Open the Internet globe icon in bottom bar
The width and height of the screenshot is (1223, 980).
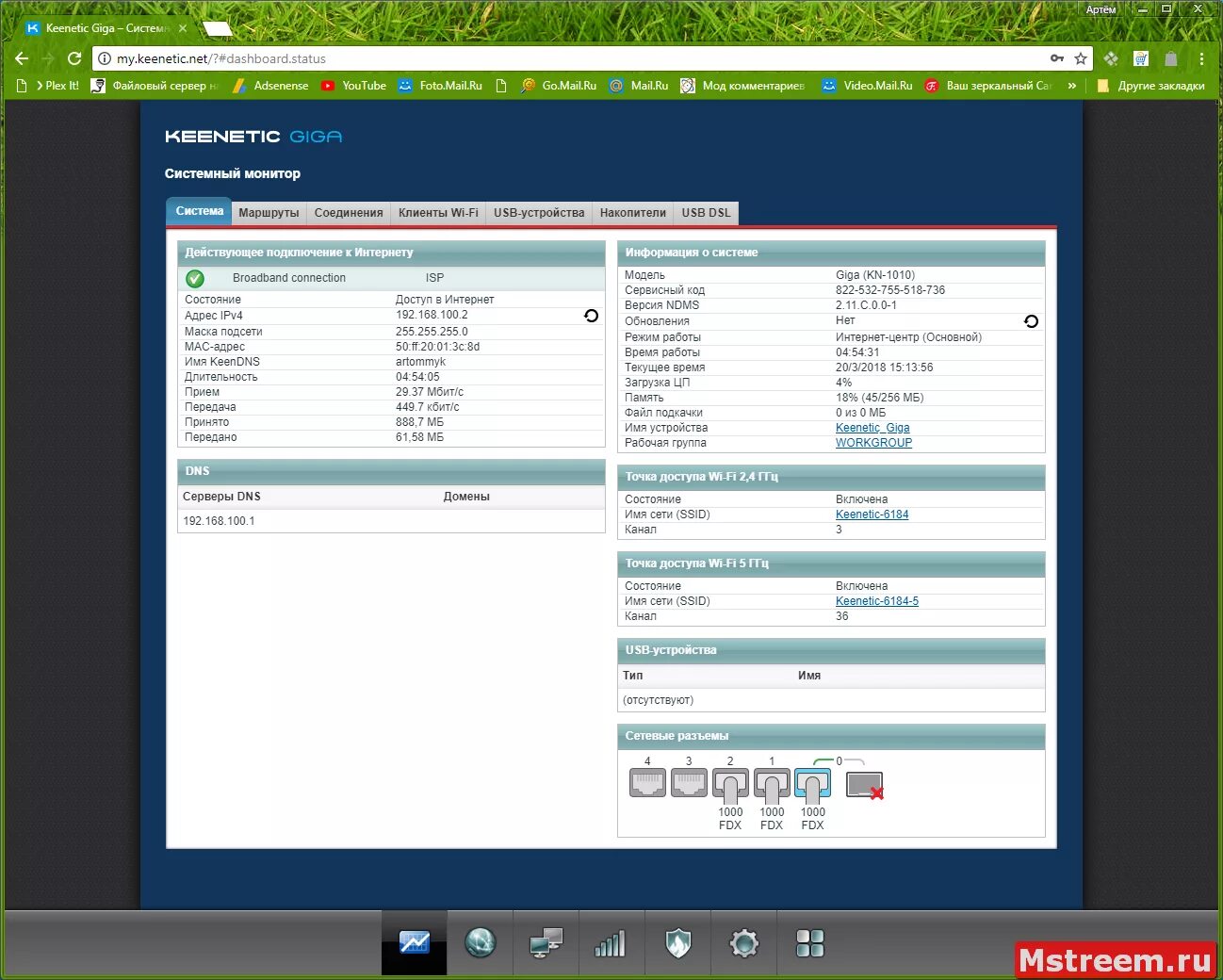tap(480, 942)
